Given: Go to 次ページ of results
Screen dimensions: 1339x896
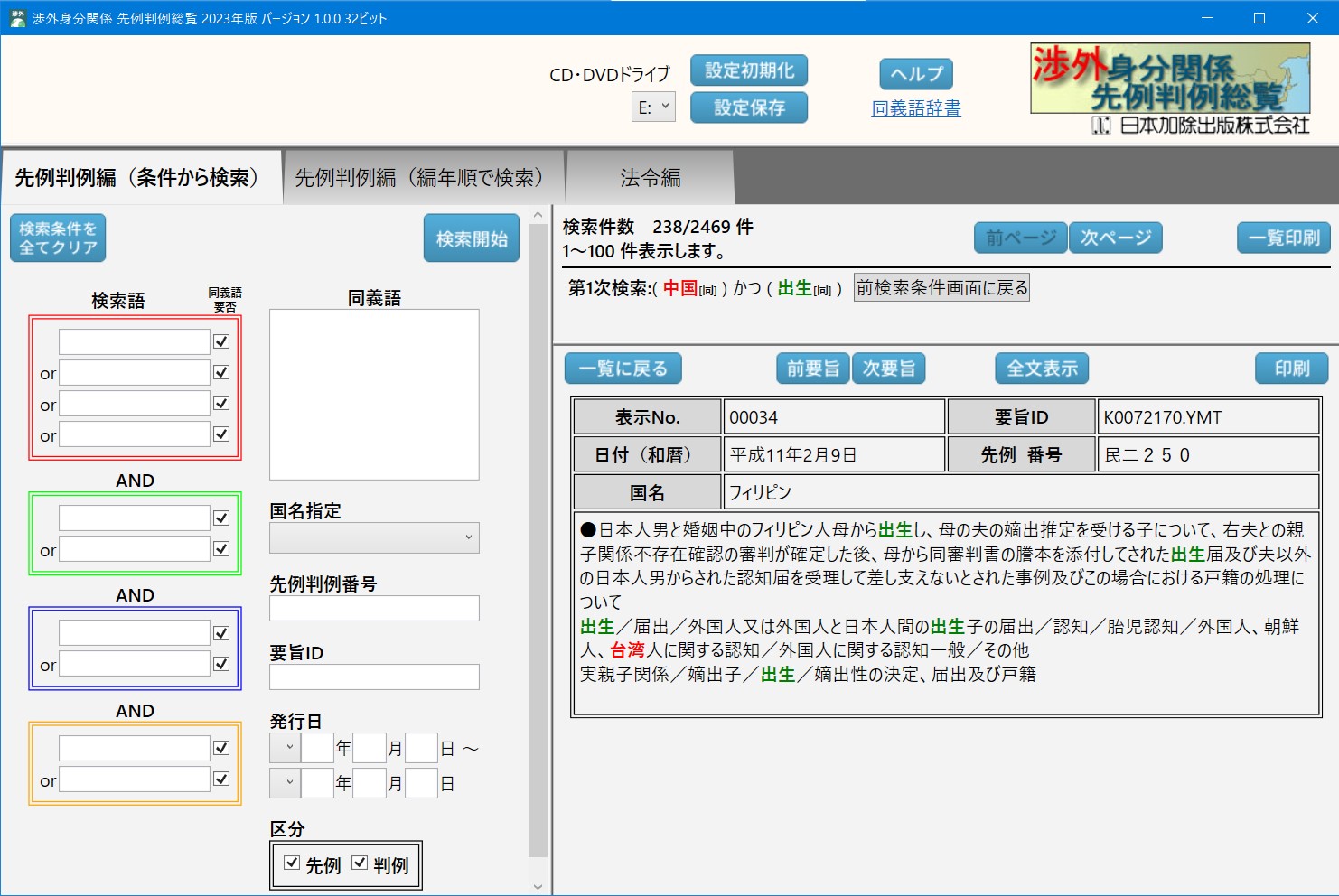Looking at the screenshot, I should click(x=1115, y=238).
